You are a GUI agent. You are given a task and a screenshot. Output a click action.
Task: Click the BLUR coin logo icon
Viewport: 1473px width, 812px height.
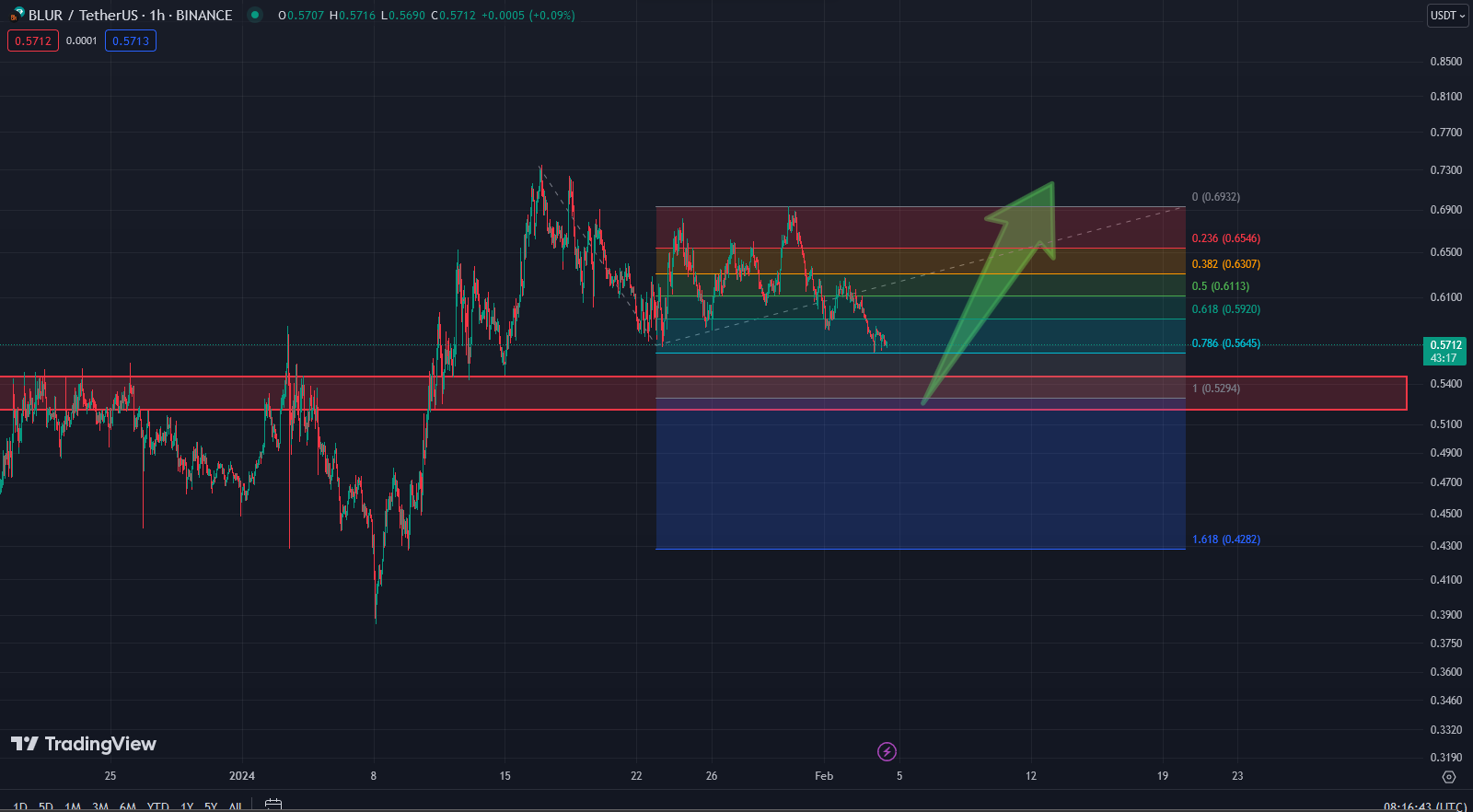point(17,15)
